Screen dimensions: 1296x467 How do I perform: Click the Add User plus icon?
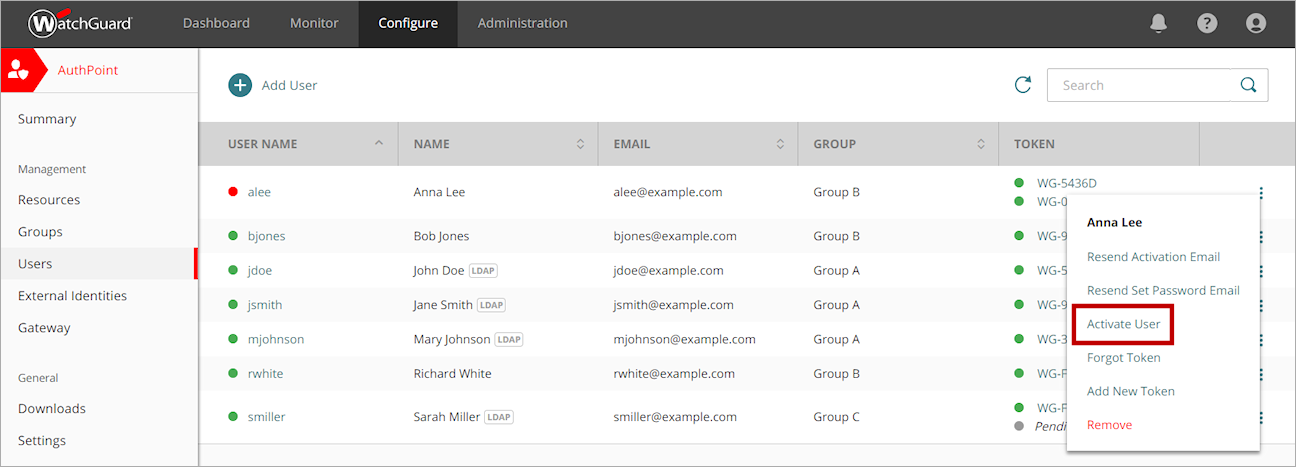click(240, 85)
